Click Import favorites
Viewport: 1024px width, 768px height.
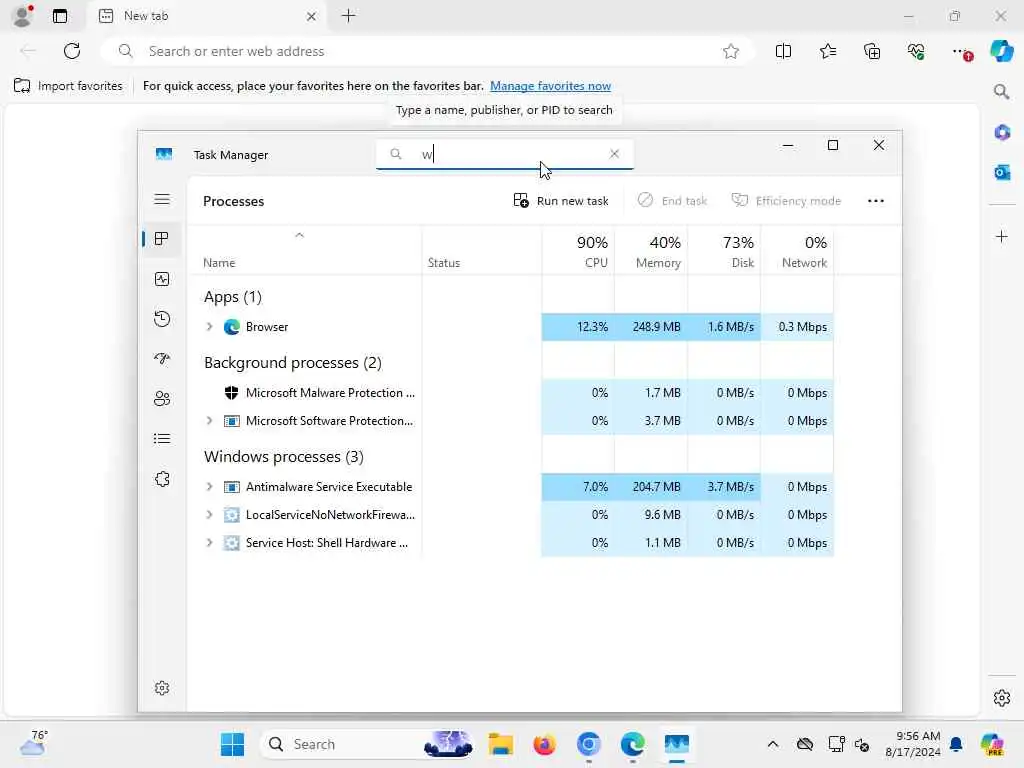tap(68, 86)
